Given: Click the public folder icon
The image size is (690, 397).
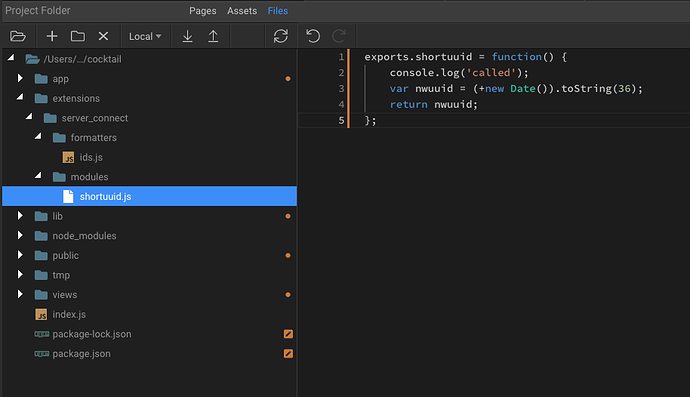Looking at the screenshot, I should click(x=41, y=255).
